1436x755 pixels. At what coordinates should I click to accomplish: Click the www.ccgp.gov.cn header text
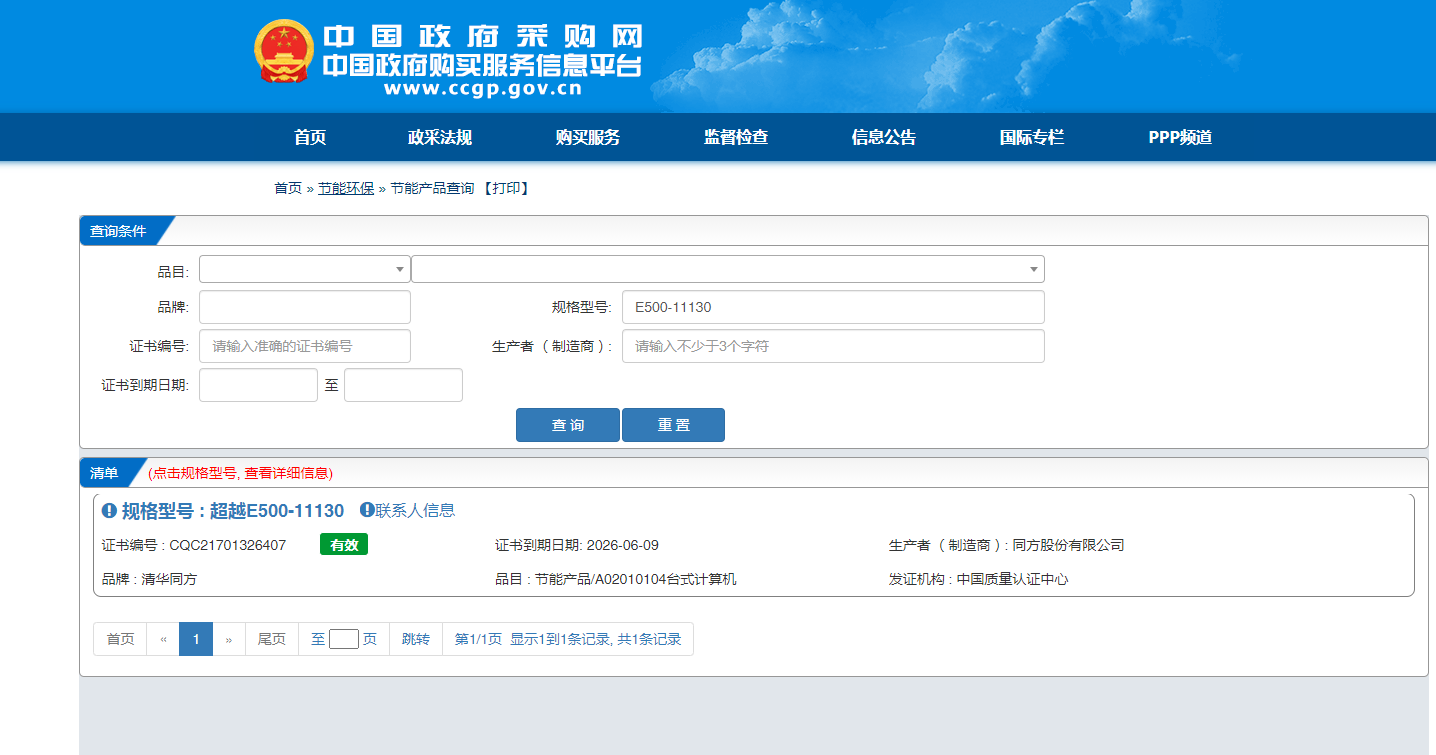point(483,89)
